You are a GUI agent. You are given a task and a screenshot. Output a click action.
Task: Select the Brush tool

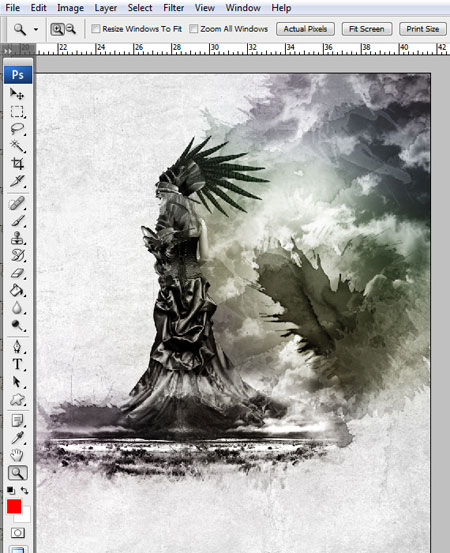point(17,221)
